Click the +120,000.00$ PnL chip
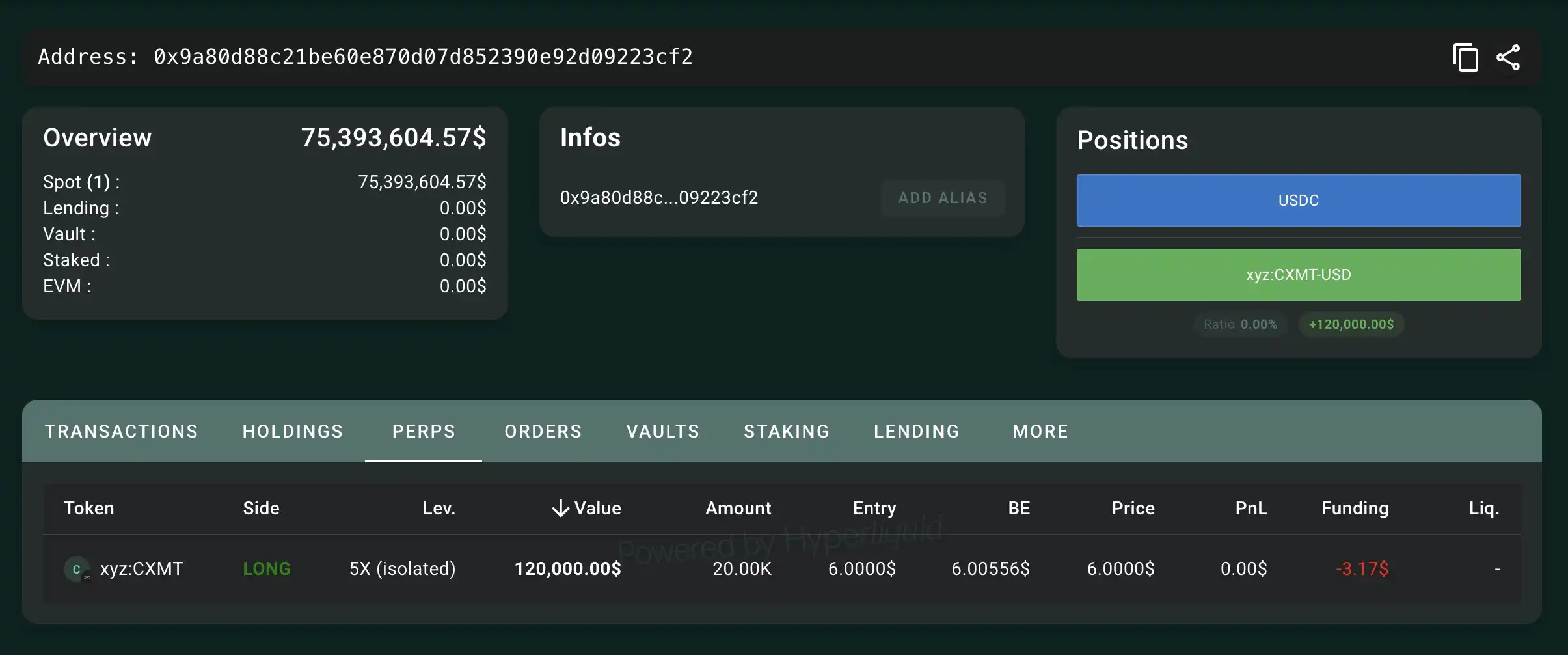The image size is (1568, 655). point(1351,324)
